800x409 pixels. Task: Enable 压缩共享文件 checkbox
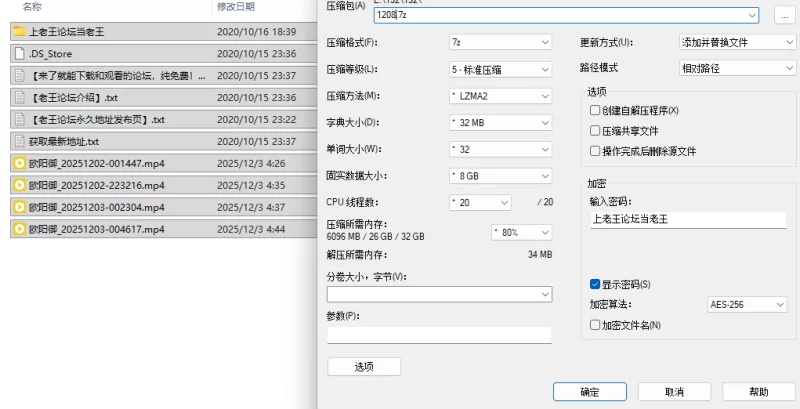point(594,131)
